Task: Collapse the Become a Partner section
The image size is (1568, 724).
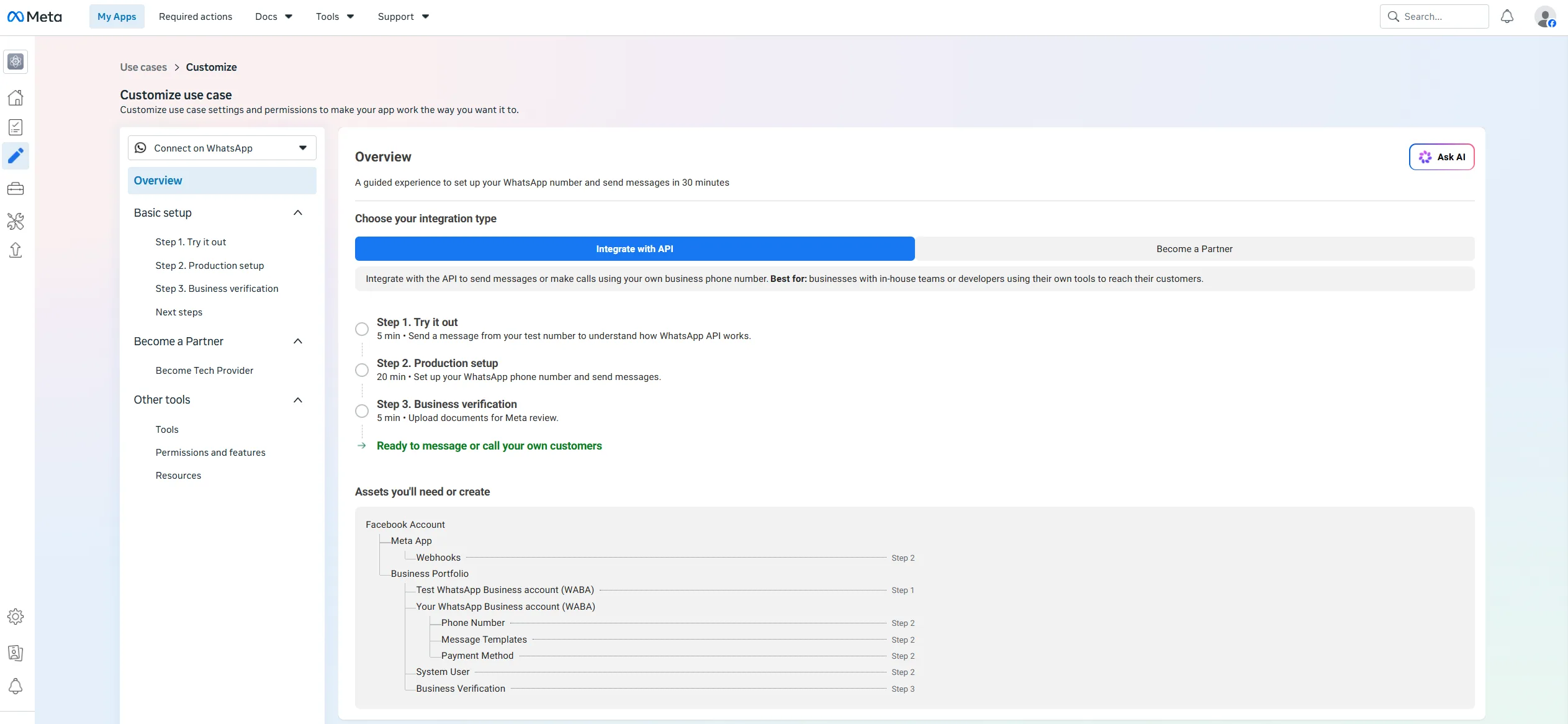Action: pyautogui.click(x=298, y=342)
